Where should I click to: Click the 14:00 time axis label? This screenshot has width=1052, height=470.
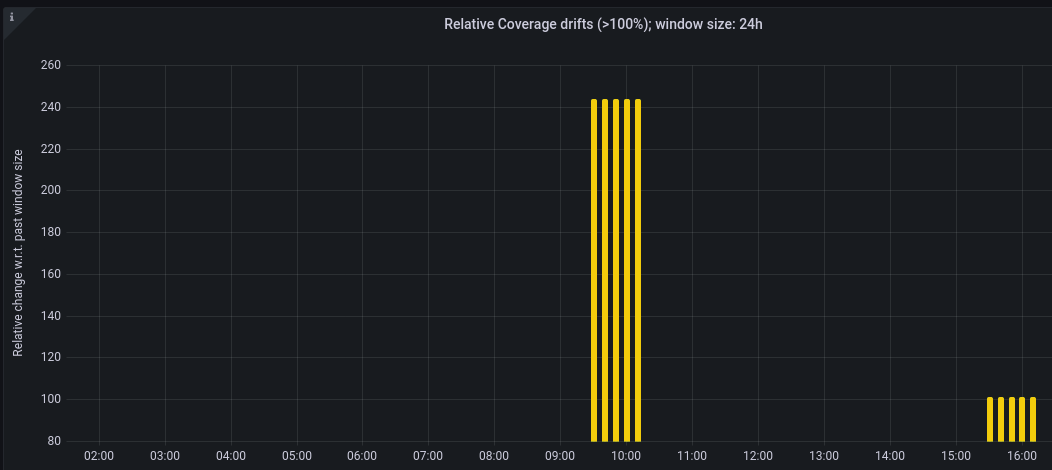click(x=890, y=456)
